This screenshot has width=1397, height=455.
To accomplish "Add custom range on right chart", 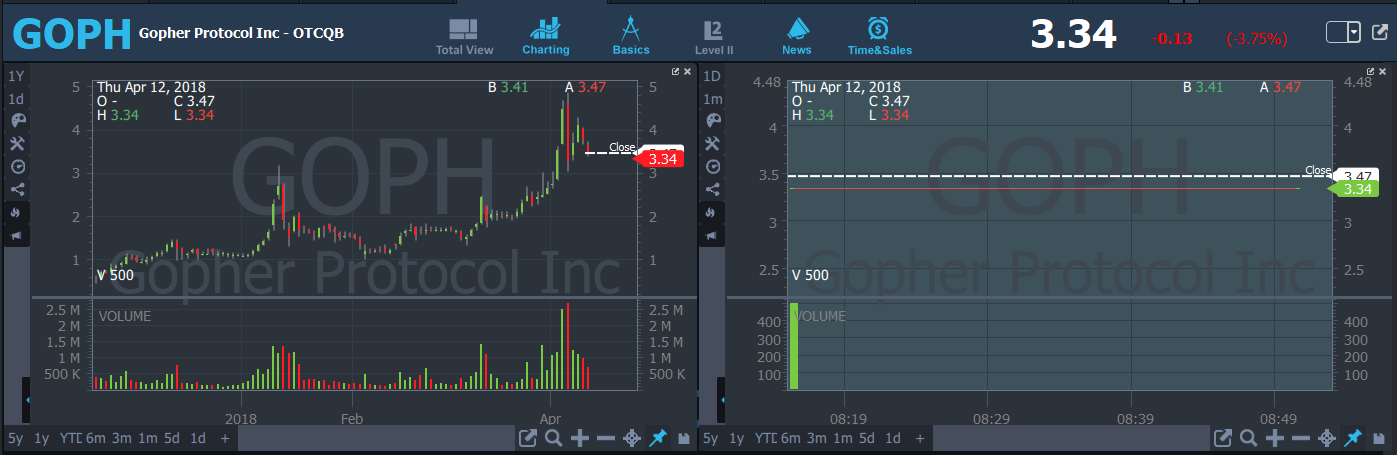I will coord(920,438).
